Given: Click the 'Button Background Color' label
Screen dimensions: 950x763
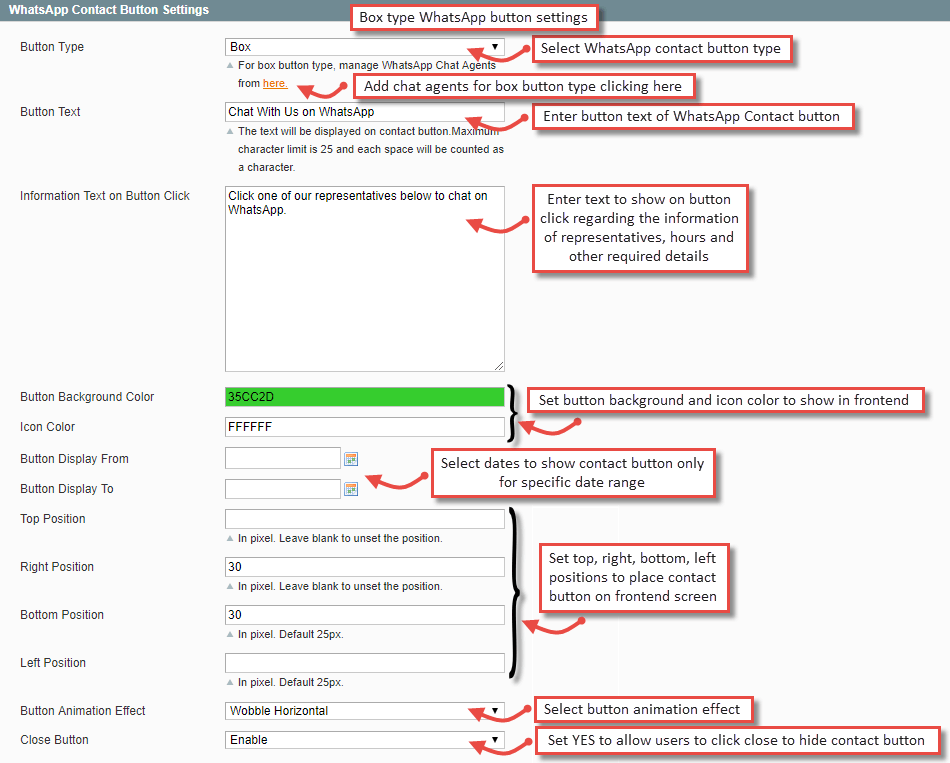Looking at the screenshot, I should [87, 397].
